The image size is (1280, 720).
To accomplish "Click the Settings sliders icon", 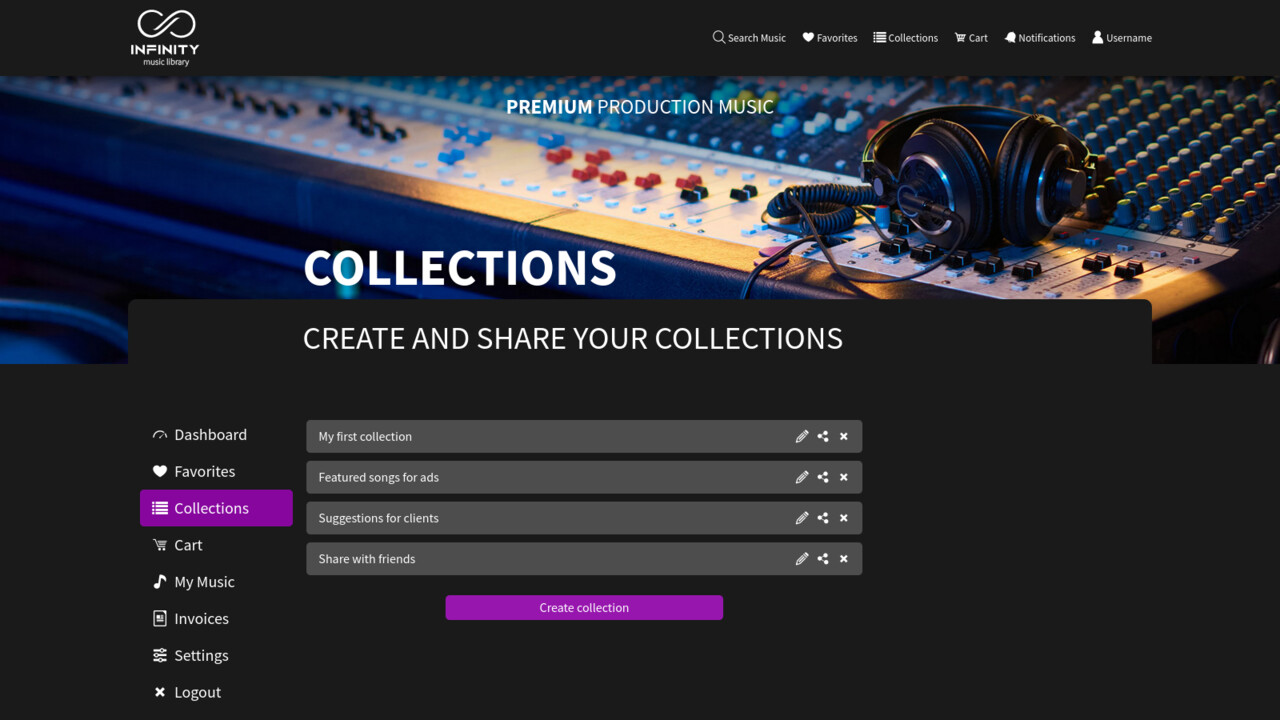I will click(160, 655).
